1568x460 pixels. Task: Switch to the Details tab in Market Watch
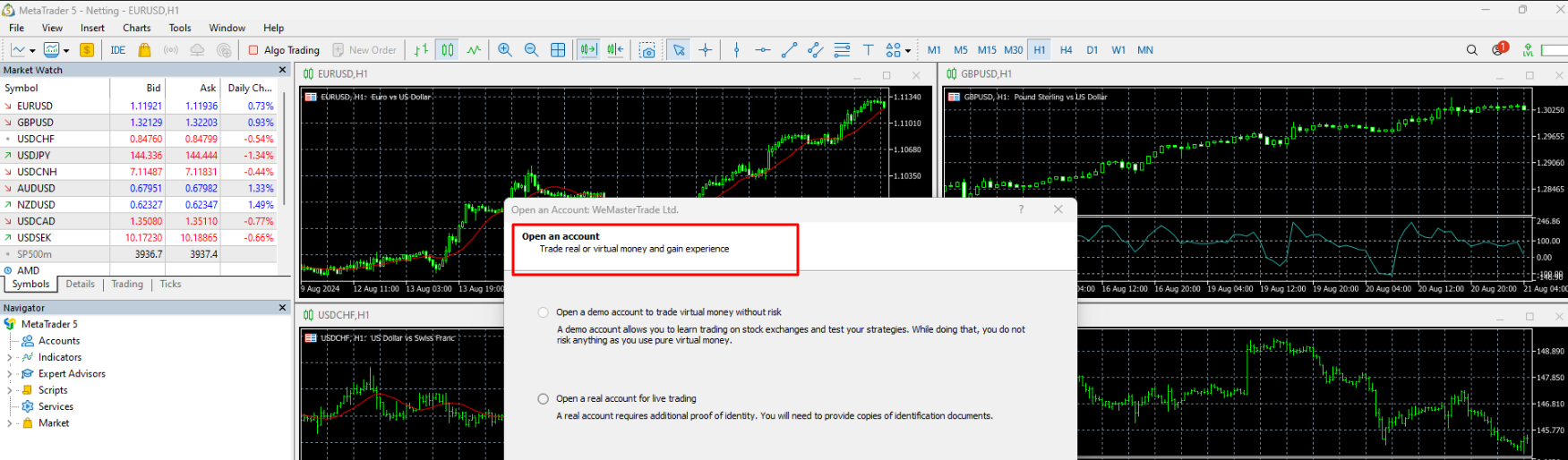pos(80,284)
